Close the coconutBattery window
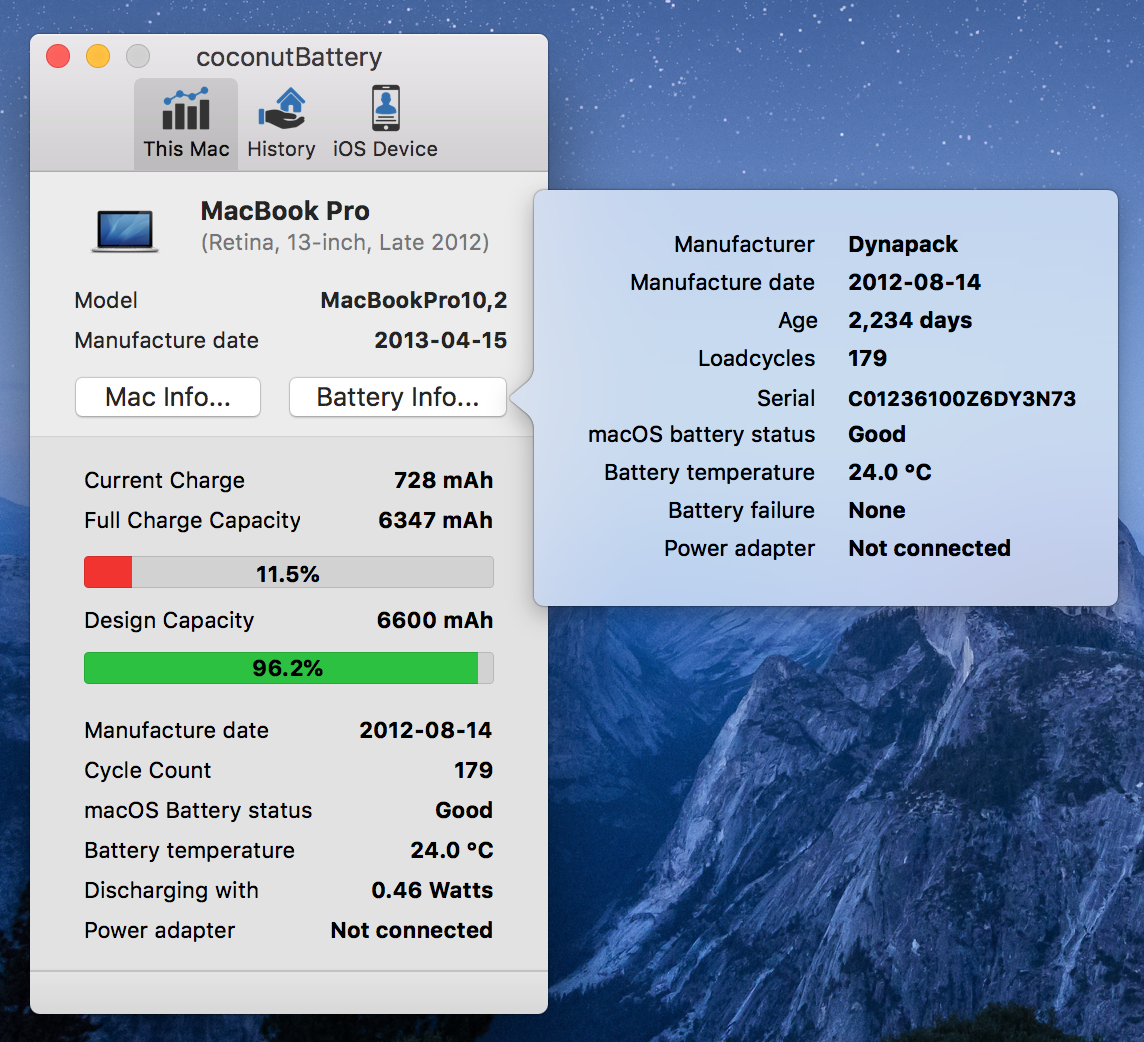The width and height of the screenshot is (1144, 1042). click(x=58, y=56)
